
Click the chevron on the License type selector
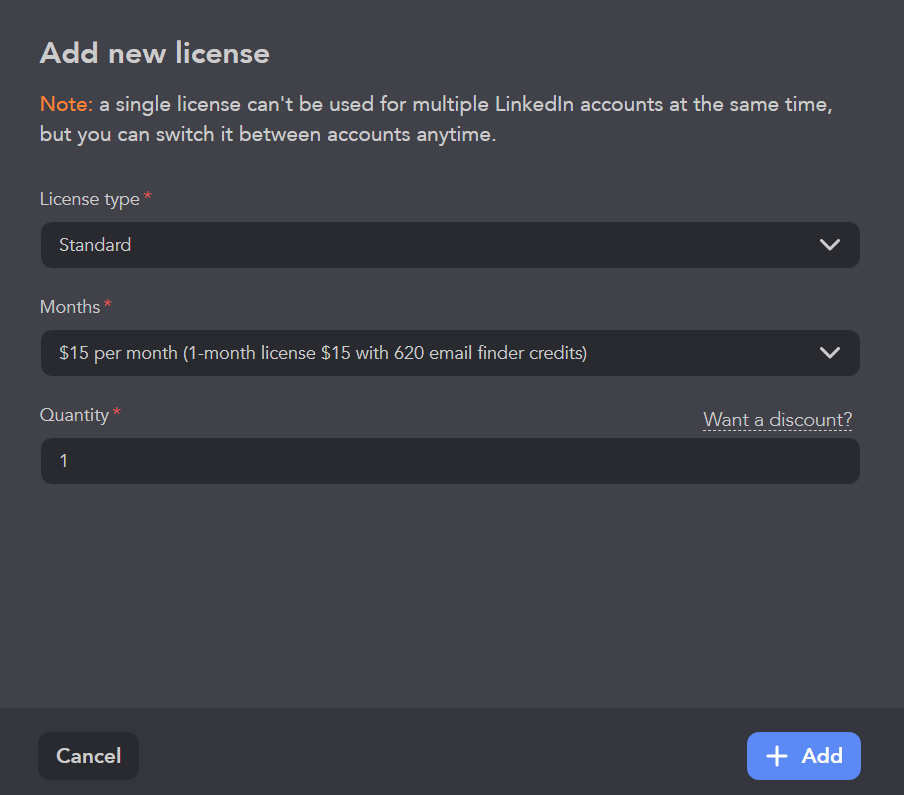[829, 245]
